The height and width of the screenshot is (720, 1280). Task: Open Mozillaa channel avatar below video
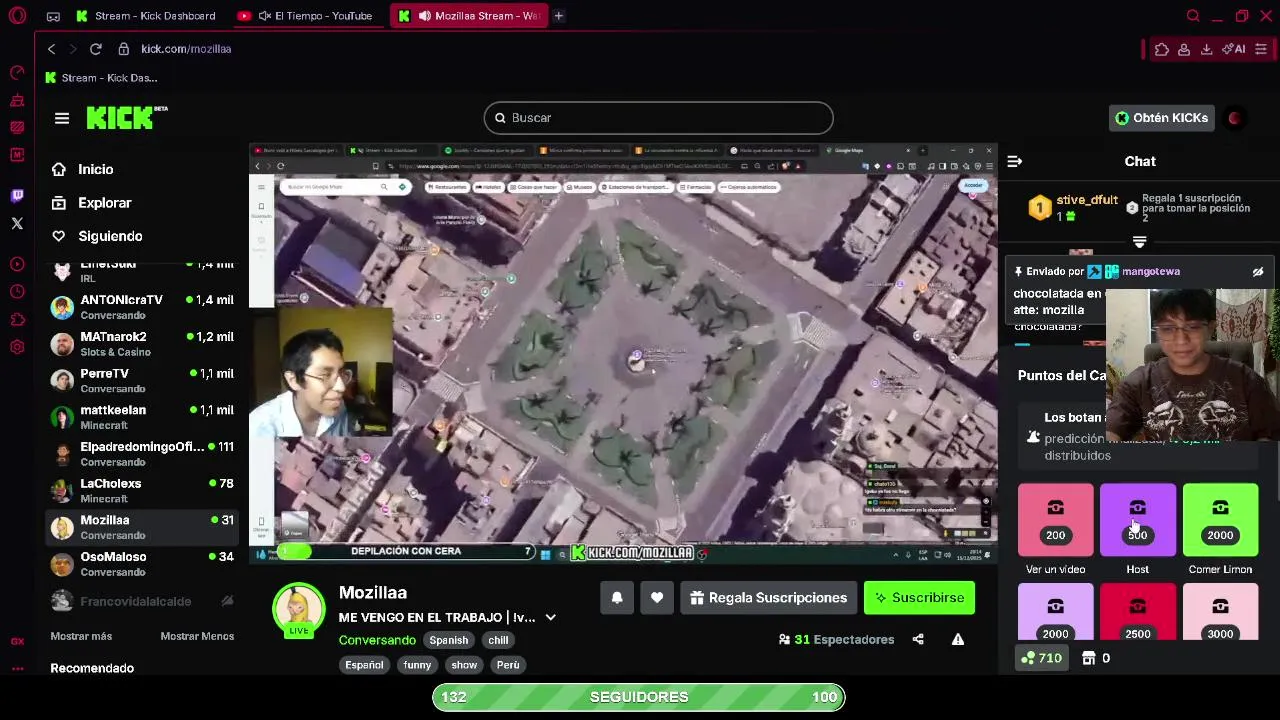point(299,609)
